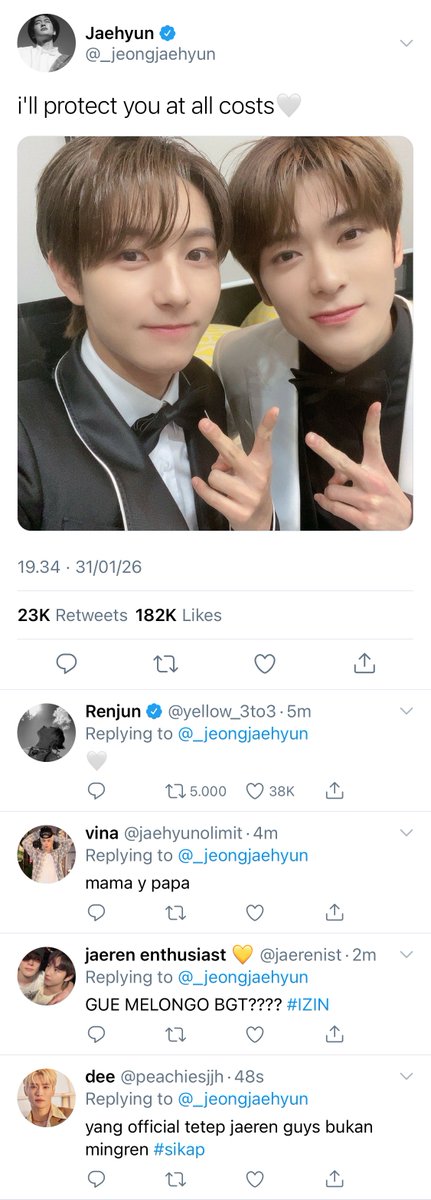431x1200 pixels.
Task: Retweet Jaehyun's main tweet
Action: (x=165, y=663)
